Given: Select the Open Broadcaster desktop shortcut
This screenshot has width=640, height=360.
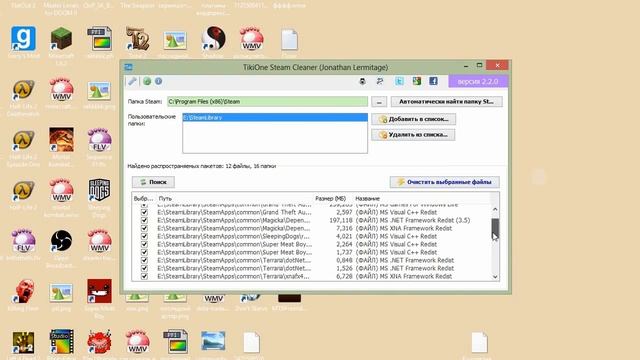Looking at the screenshot, I should point(61,241).
